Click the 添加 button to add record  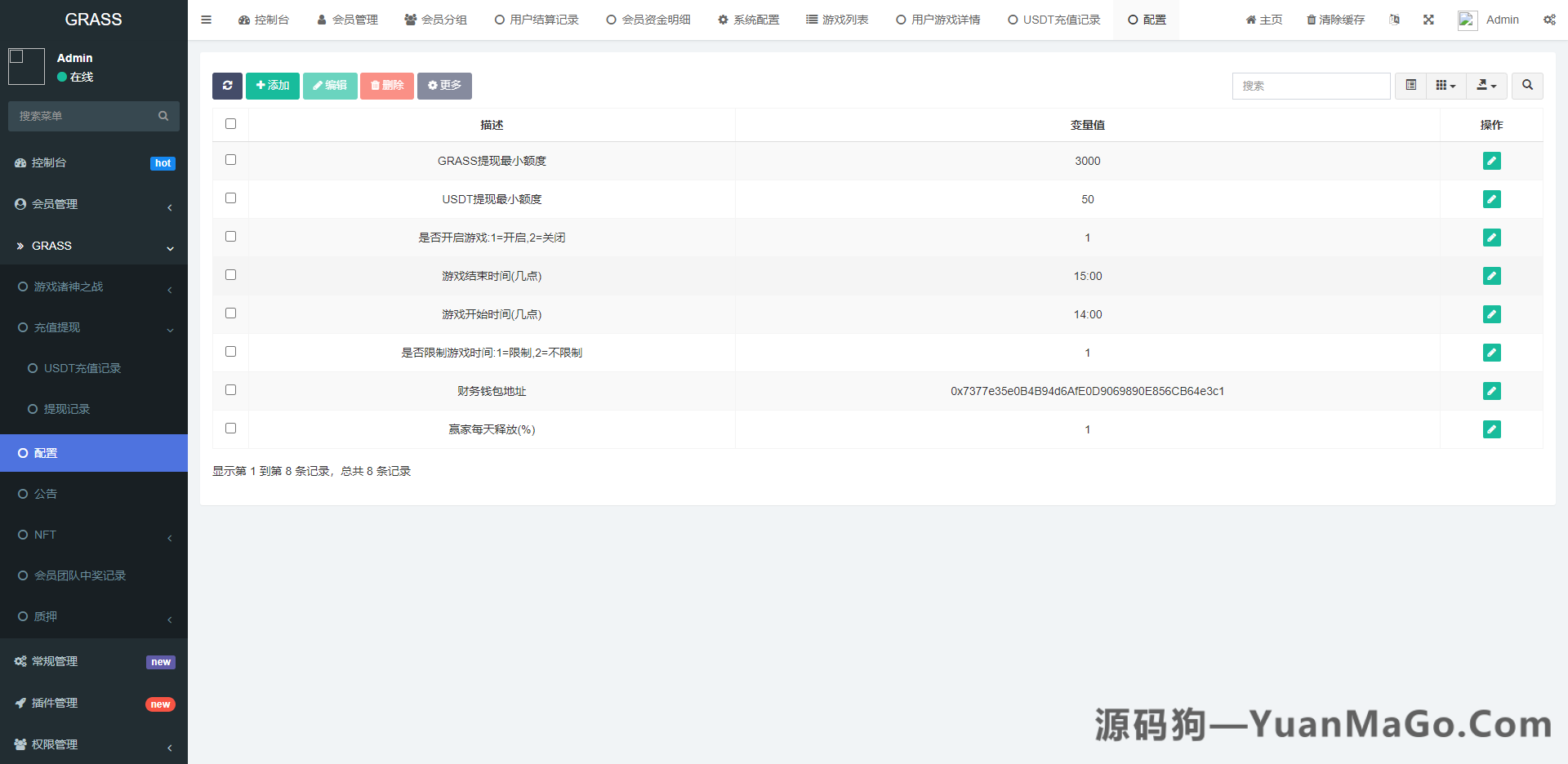click(272, 86)
